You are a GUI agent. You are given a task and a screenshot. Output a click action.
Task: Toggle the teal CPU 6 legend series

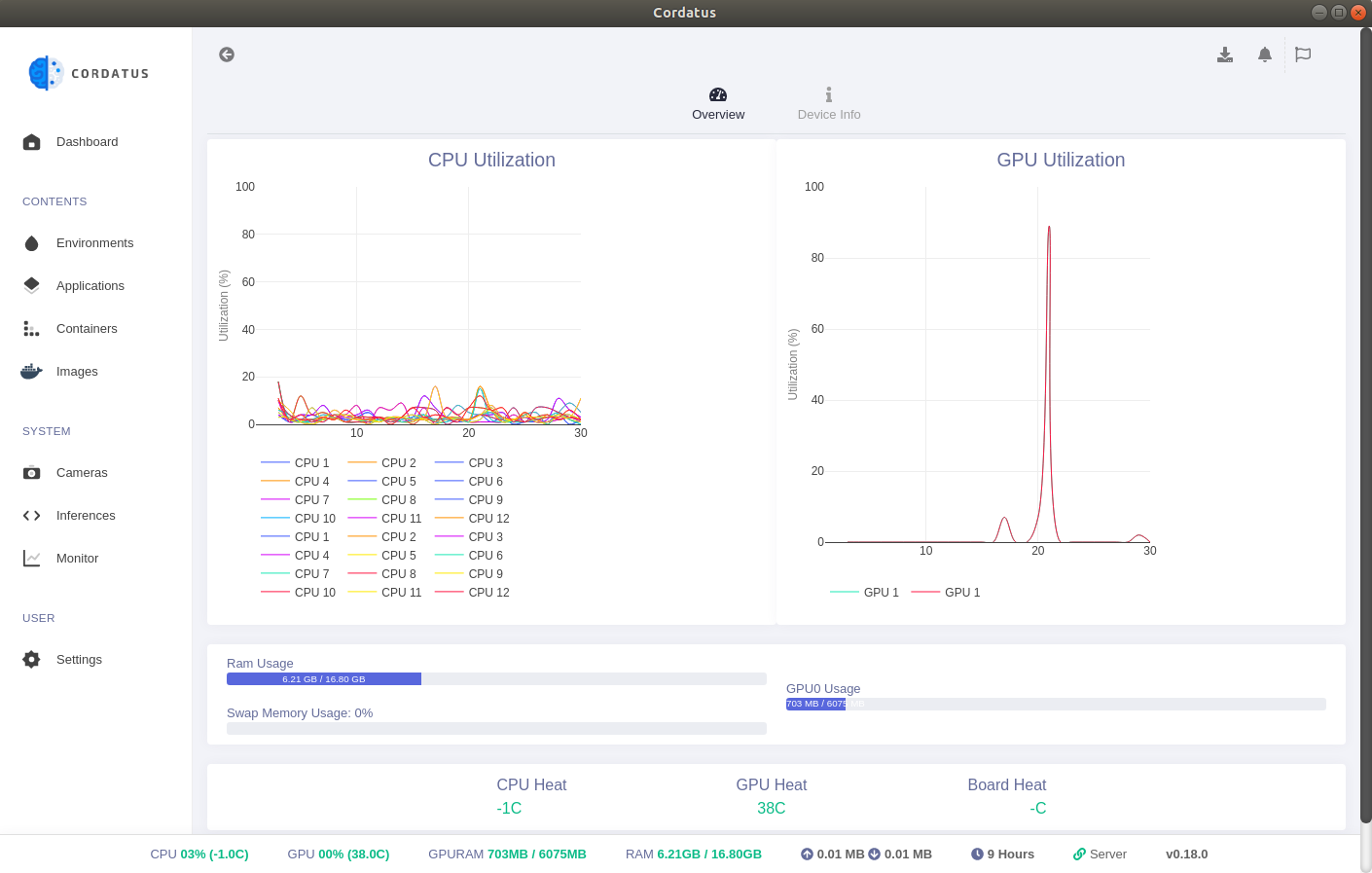[469, 556]
